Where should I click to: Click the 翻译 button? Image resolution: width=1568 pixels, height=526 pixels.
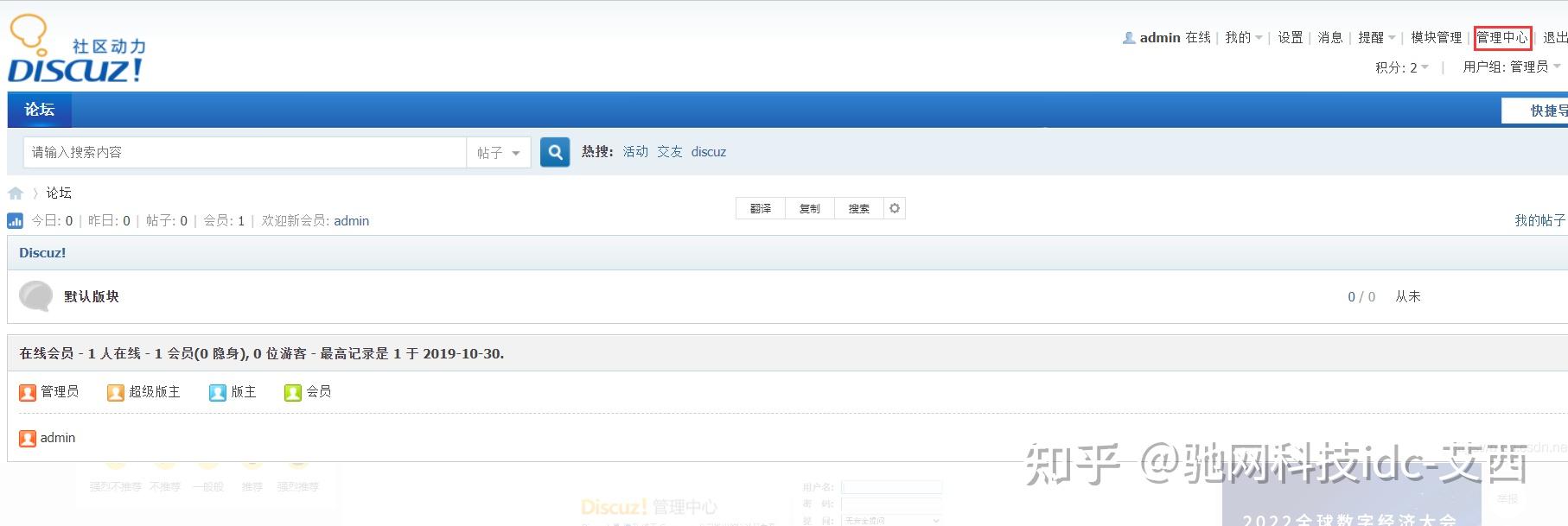pyautogui.click(x=761, y=208)
